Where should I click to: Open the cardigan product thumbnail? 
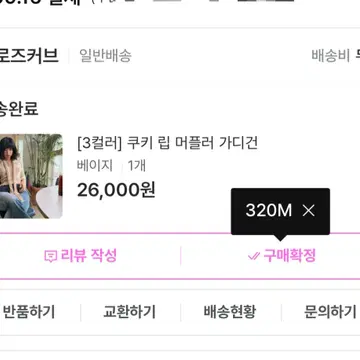31,176
